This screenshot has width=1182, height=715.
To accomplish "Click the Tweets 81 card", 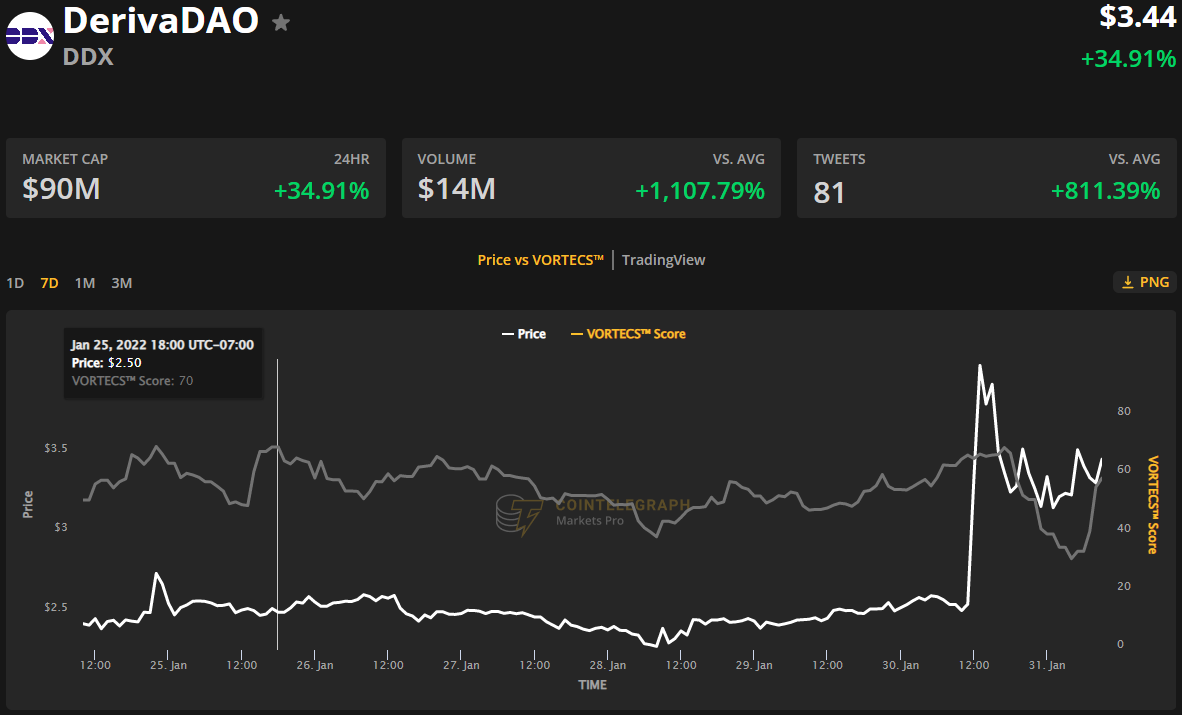I will tap(985, 178).
